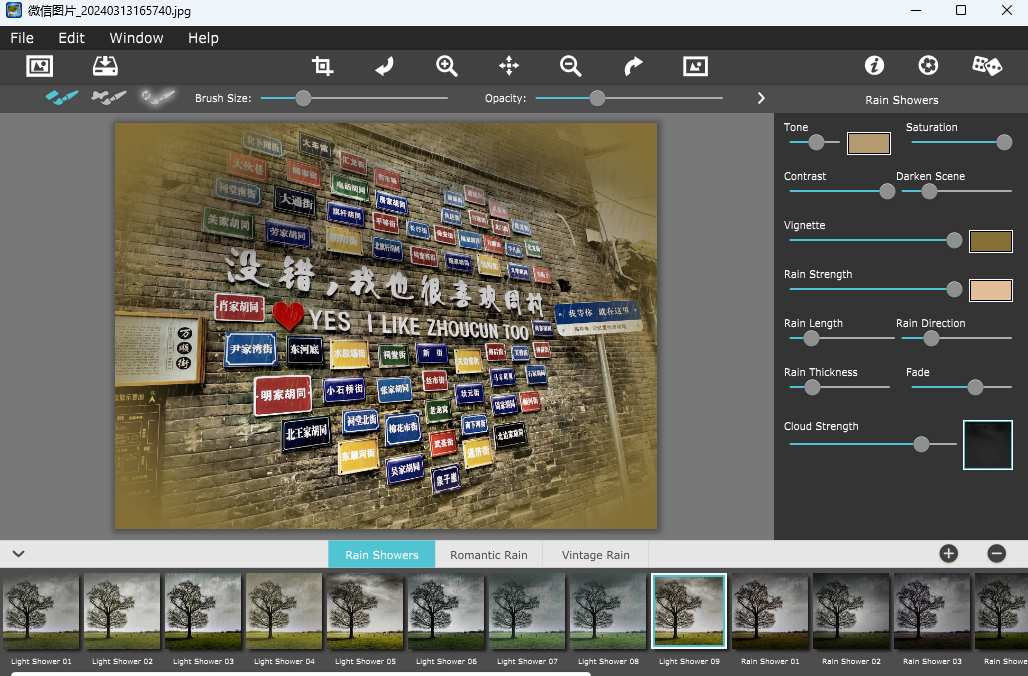This screenshot has height=676, width=1028.
Task: Apply the Light Shower 04 preset
Action: coord(284,611)
